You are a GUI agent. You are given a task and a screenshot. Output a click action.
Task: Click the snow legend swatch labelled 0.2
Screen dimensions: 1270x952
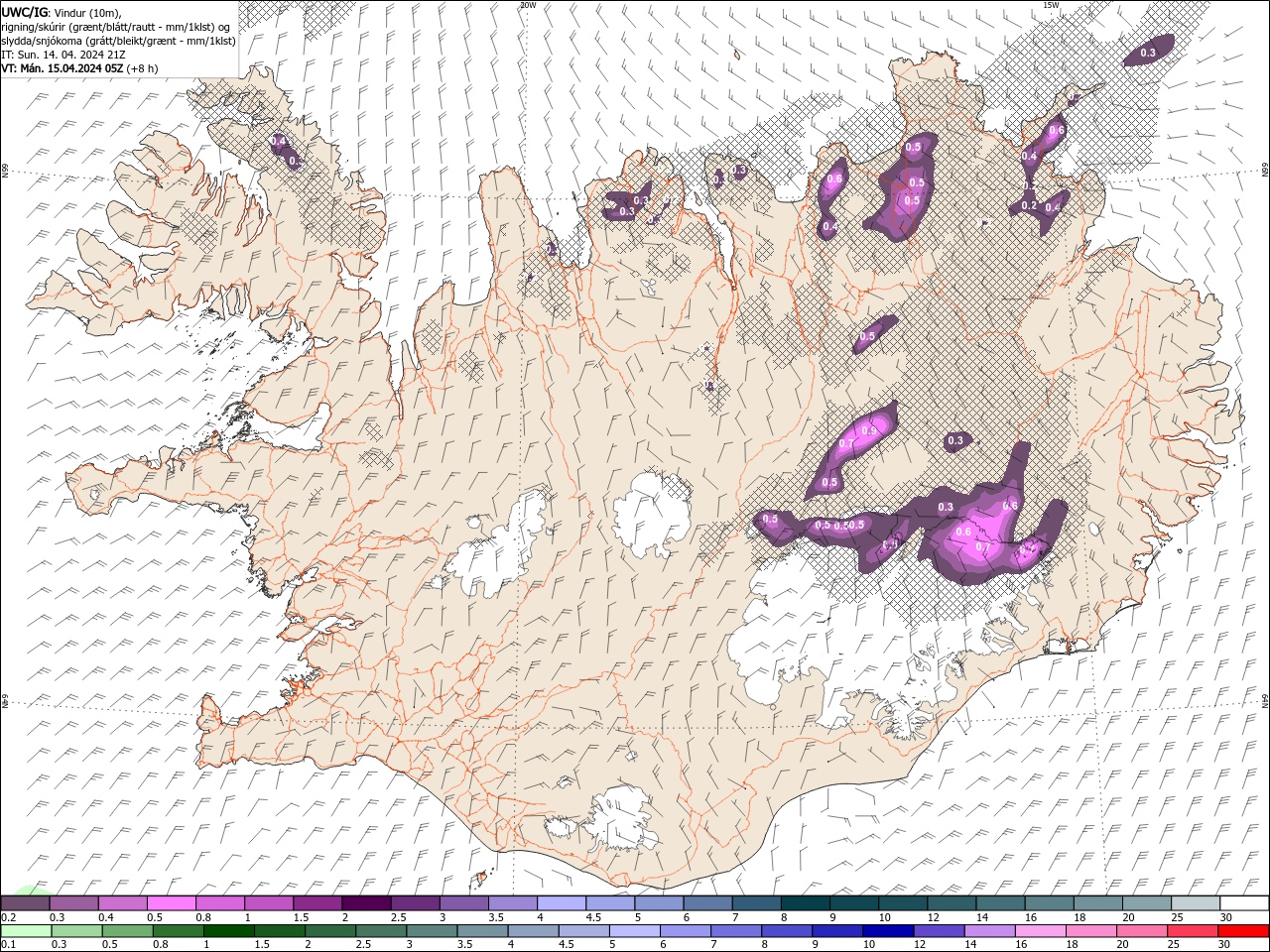tap(25, 903)
